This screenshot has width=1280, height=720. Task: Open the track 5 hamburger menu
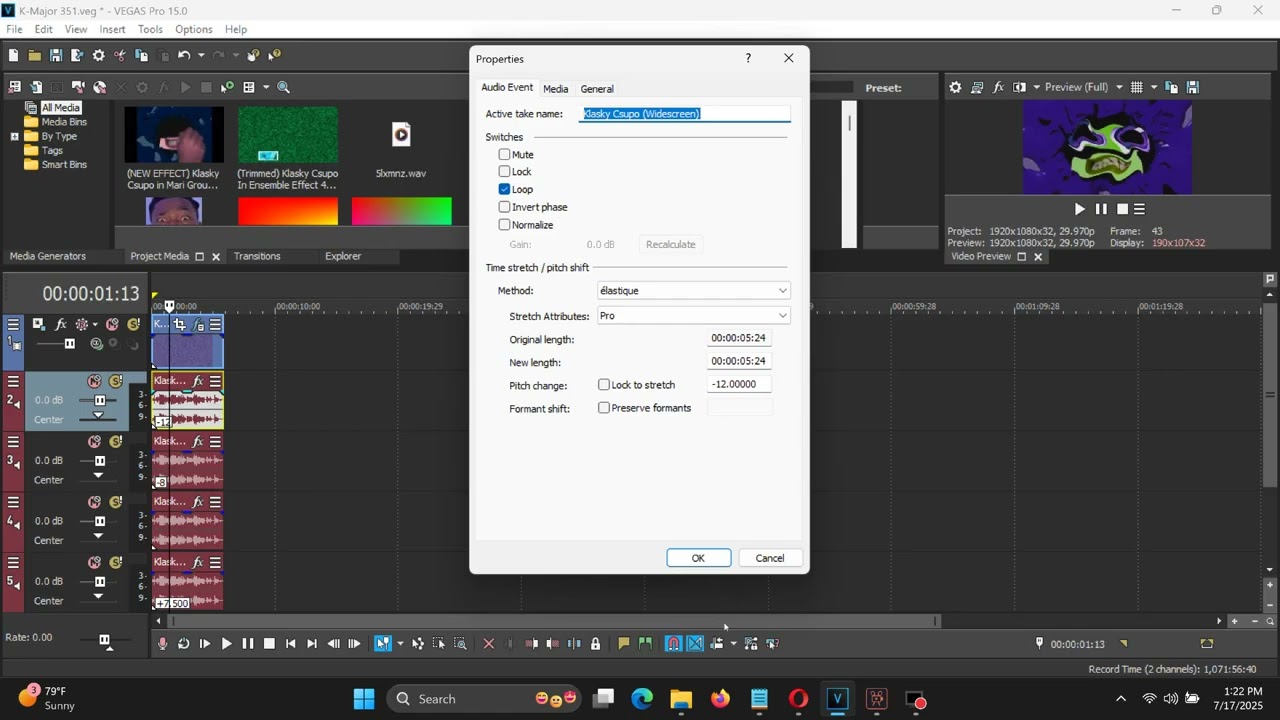click(13, 562)
